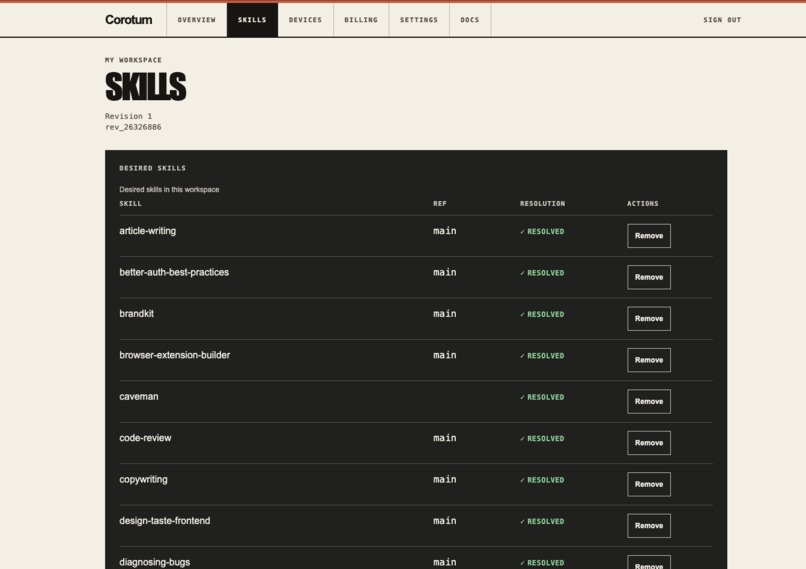
Task: Select the design-taste-frontend skill name
Action: click(x=164, y=521)
